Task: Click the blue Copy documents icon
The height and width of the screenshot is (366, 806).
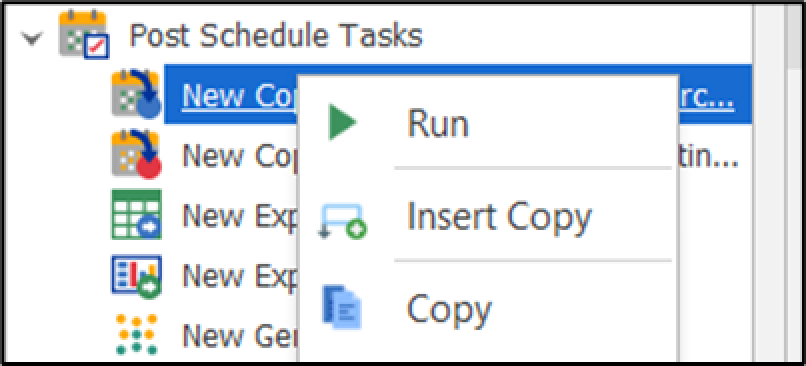Action: [342, 307]
